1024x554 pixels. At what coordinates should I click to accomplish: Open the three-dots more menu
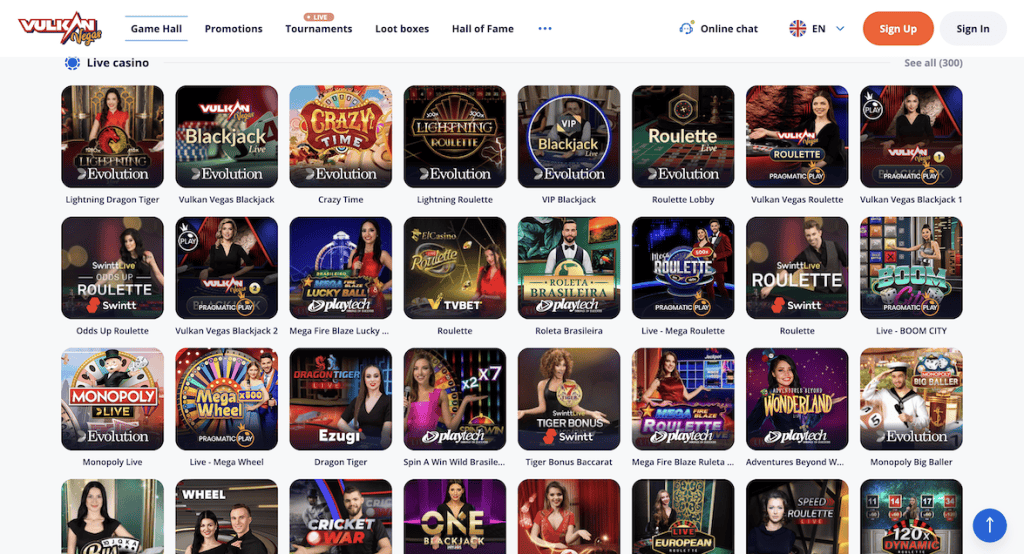click(x=545, y=29)
